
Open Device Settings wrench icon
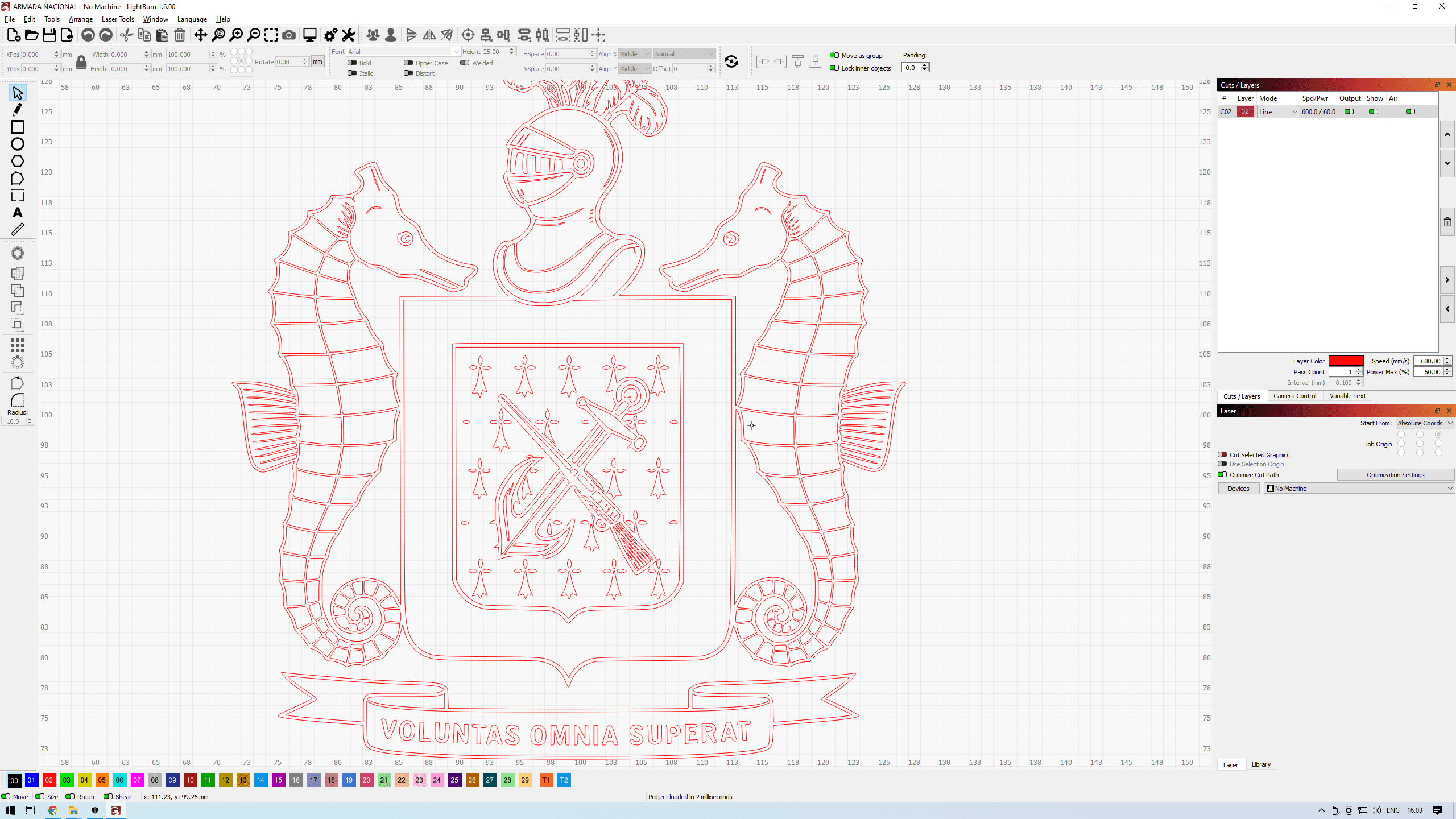pyautogui.click(x=349, y=35)
